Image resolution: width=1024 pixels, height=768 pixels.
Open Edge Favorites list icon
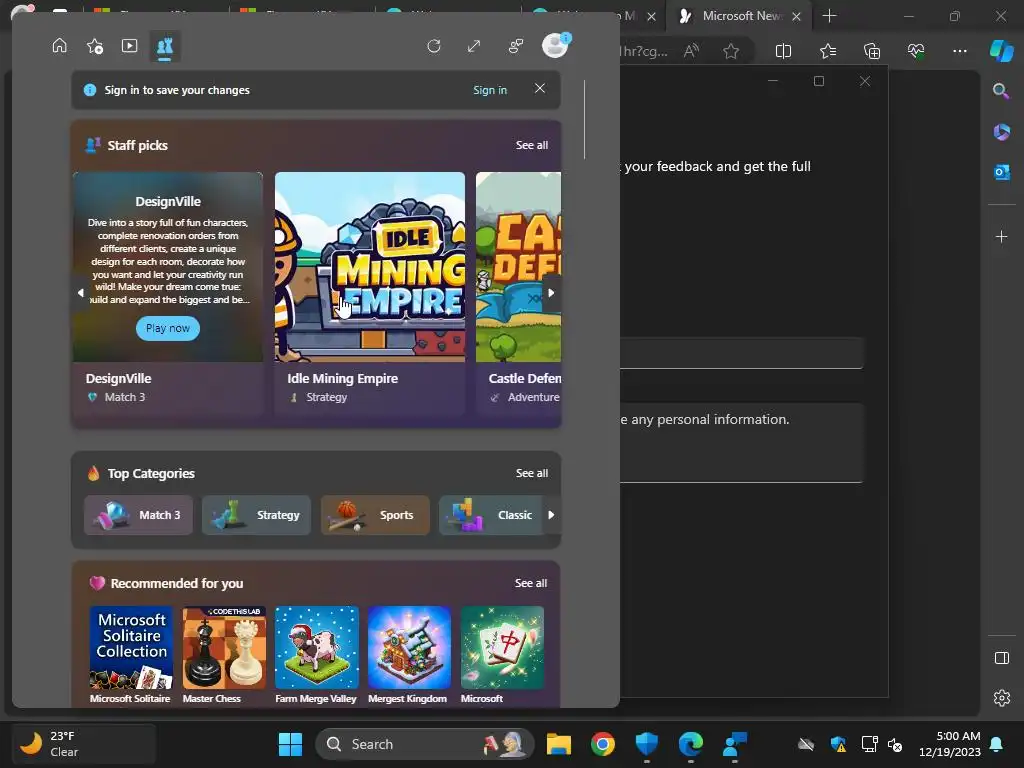click(827, 51)
